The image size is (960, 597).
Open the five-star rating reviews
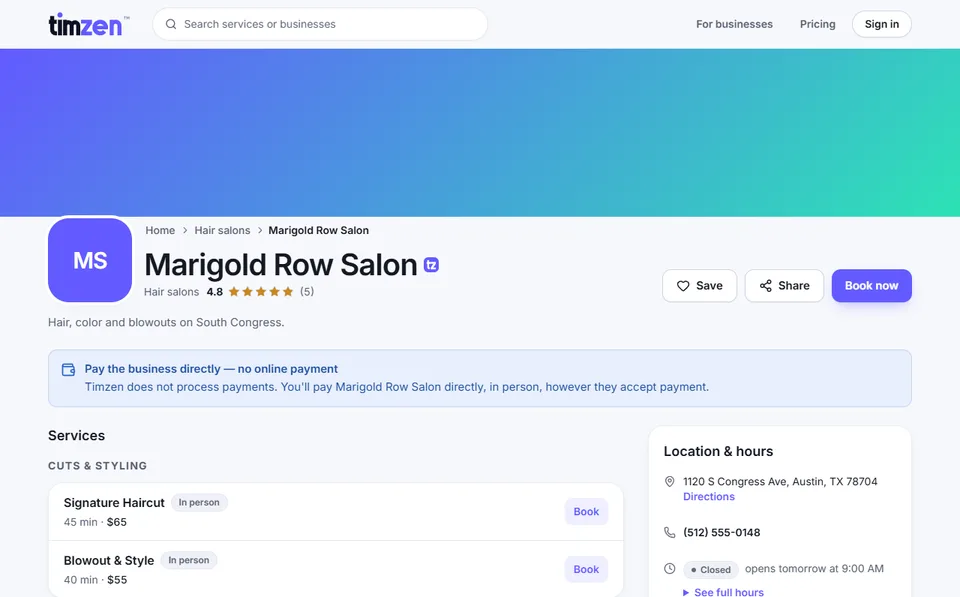[x=261, y=291]
